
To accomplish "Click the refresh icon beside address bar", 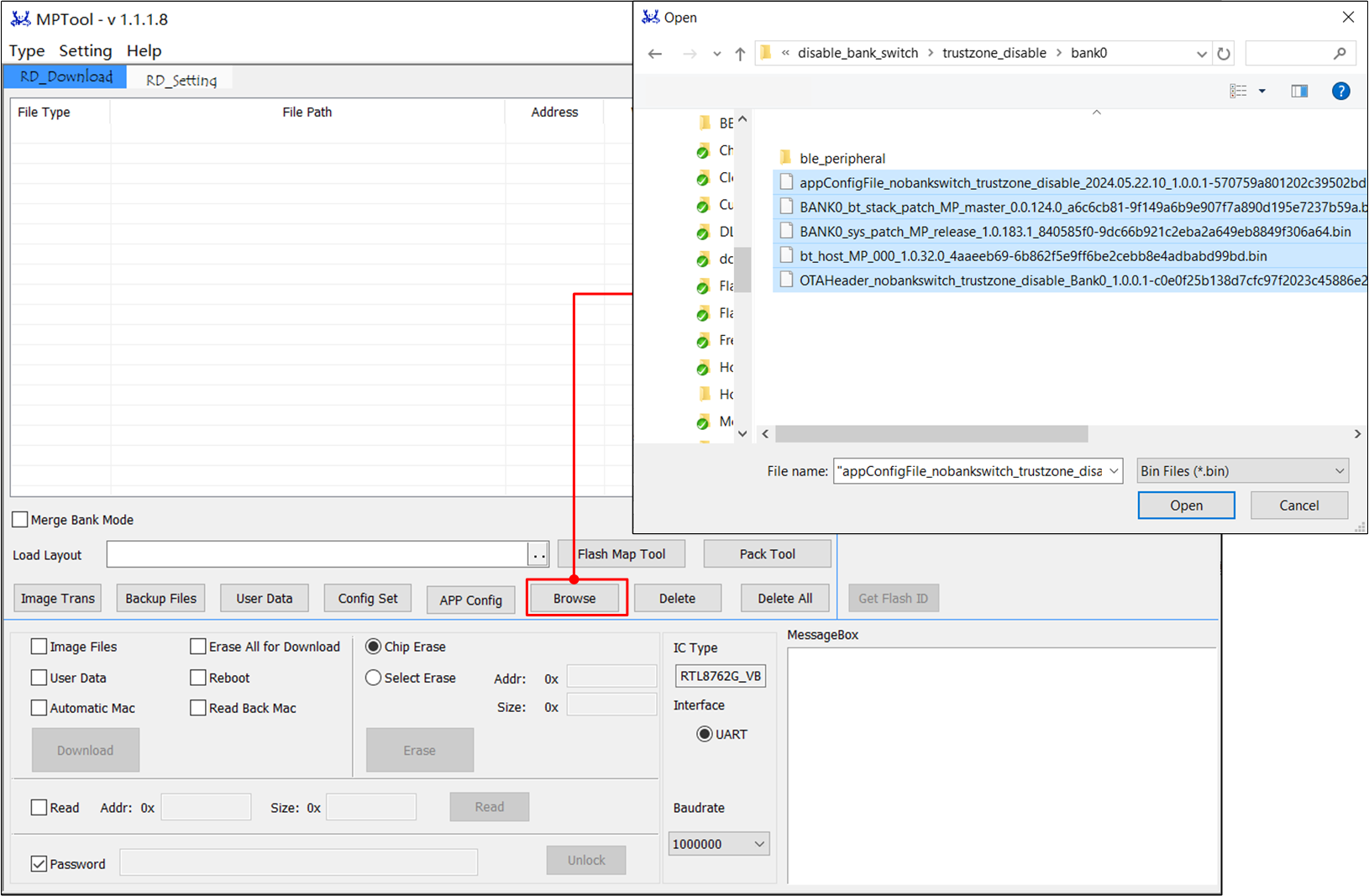I will pos(1224,54).
